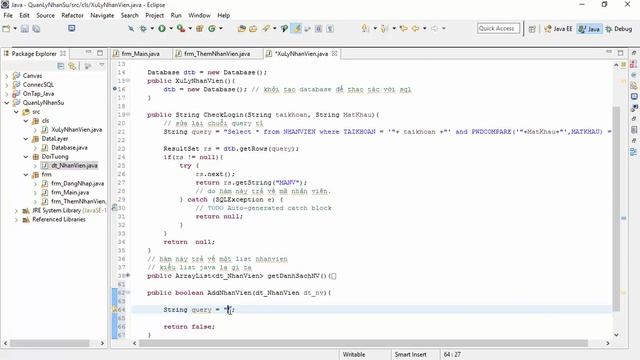Click the Run Last Tool red icon
640x360 pixels.
180,29
